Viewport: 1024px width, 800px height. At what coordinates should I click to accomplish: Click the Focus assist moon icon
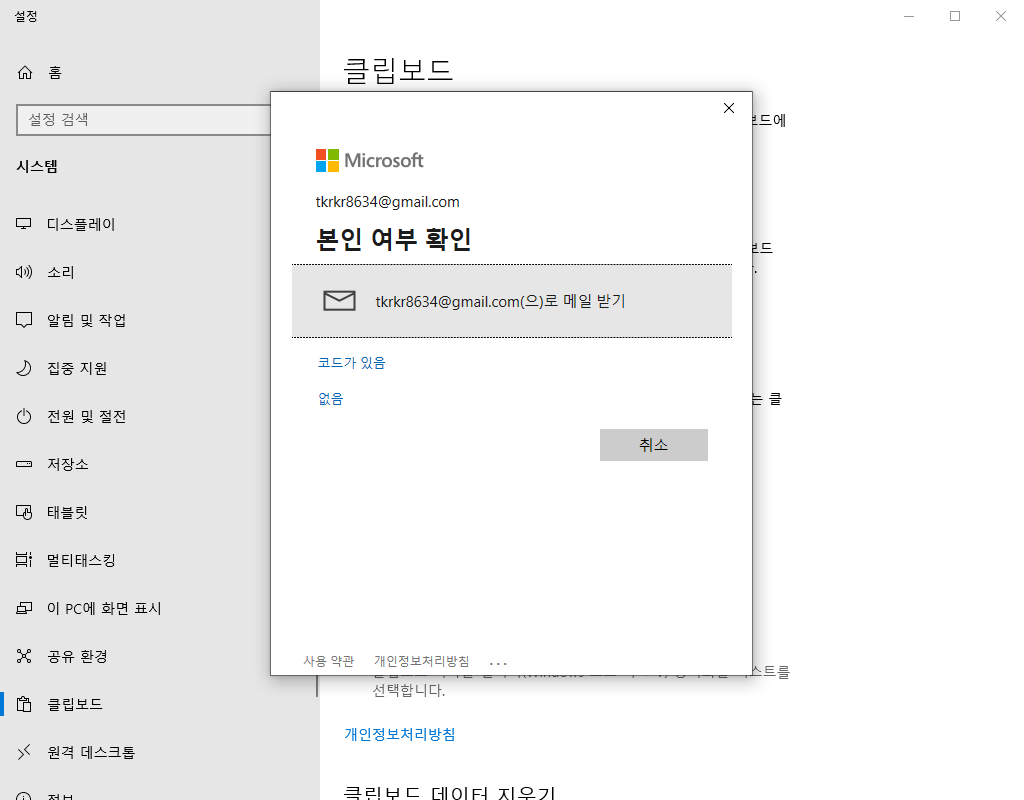[24, 368]
